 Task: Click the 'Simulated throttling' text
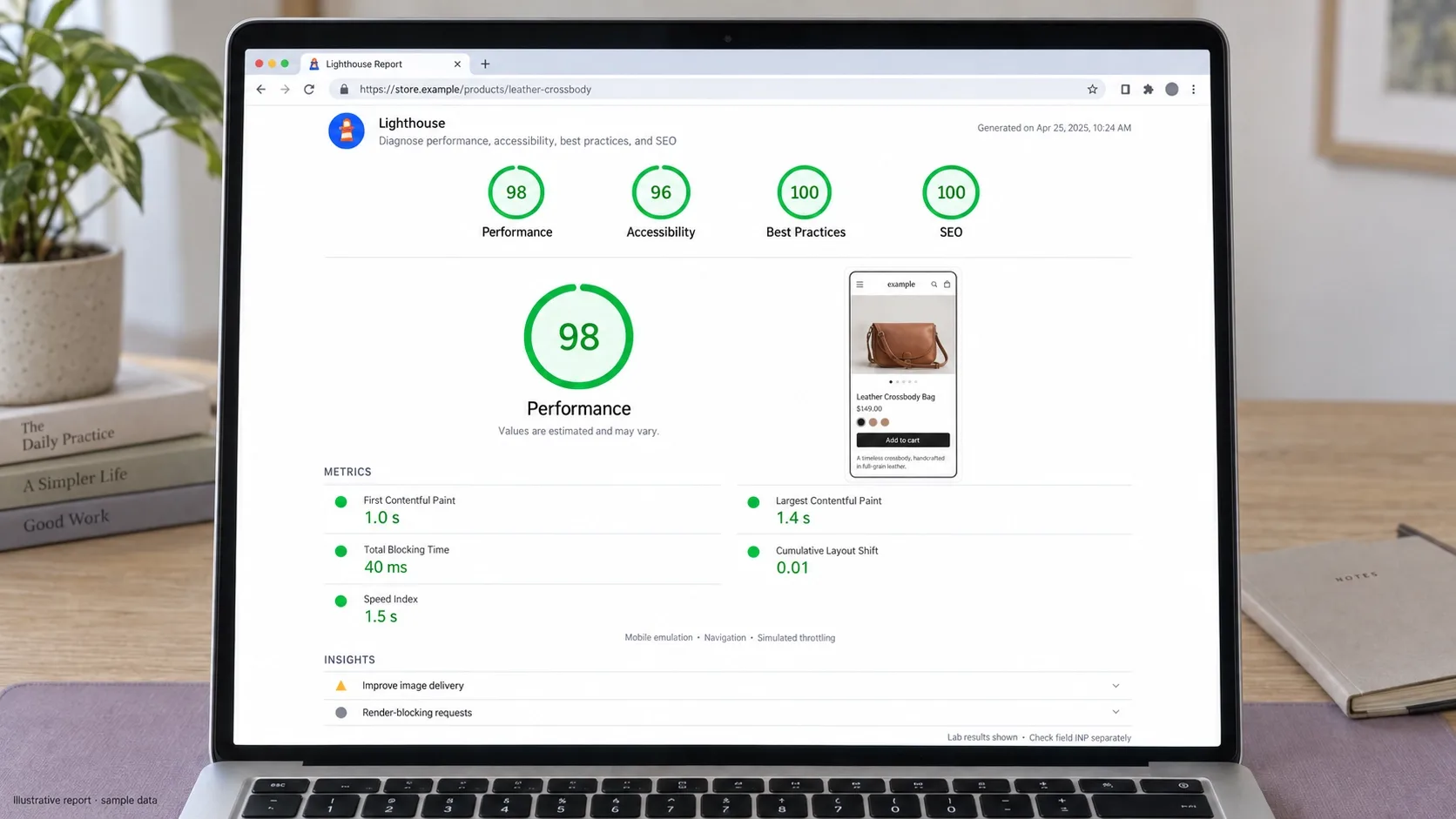click(796, 638)
